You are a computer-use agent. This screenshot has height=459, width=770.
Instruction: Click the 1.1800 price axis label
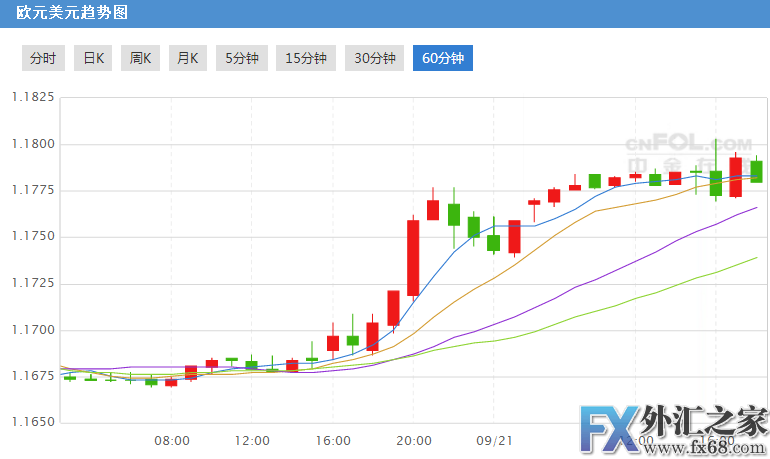[33, 144]
